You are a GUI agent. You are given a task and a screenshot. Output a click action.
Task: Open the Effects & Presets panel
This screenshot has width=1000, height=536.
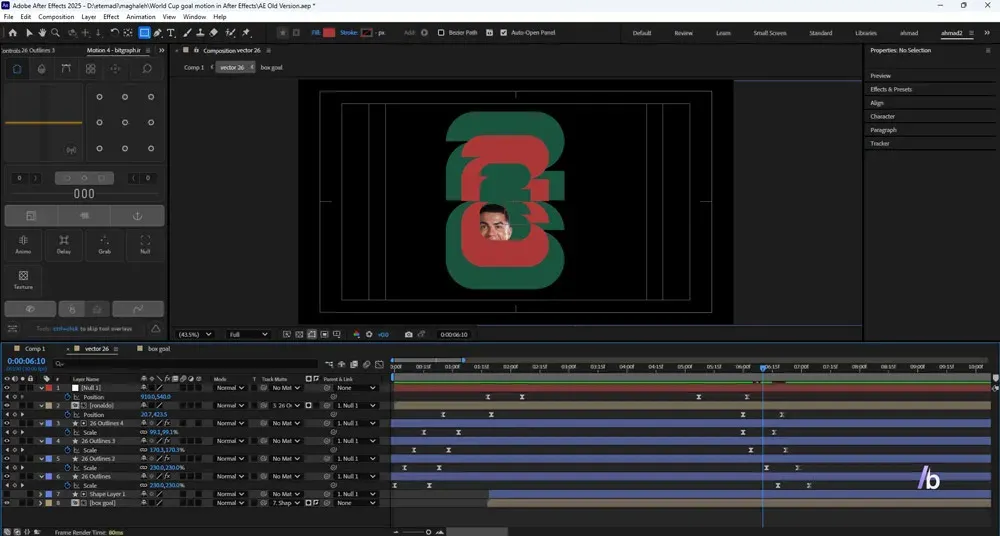(x=891, y=89)
